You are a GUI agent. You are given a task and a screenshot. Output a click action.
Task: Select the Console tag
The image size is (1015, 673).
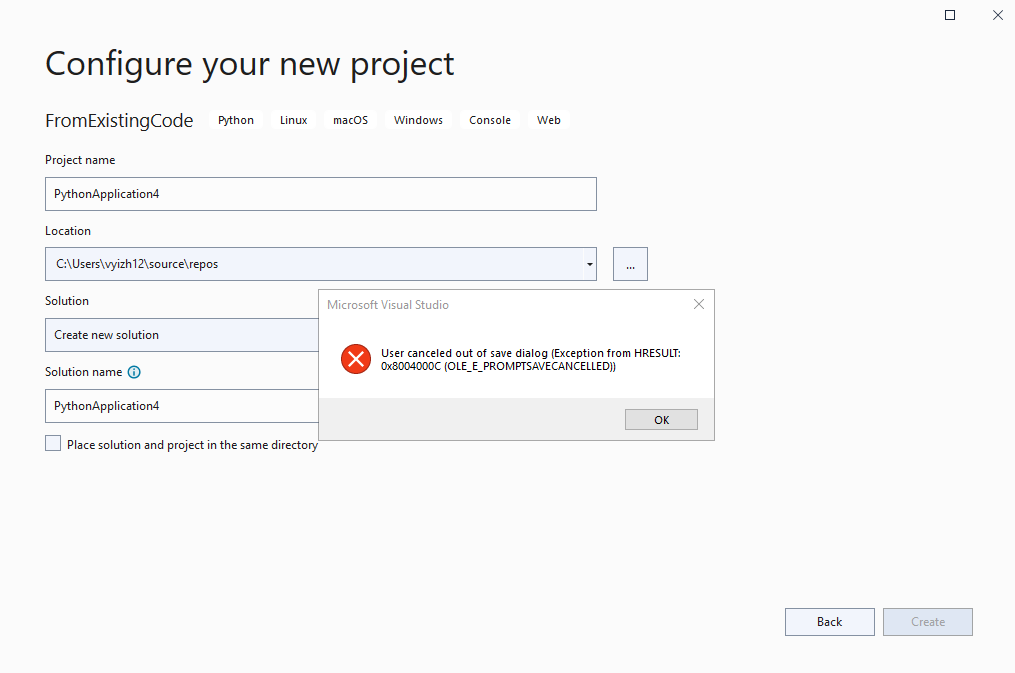489,119
